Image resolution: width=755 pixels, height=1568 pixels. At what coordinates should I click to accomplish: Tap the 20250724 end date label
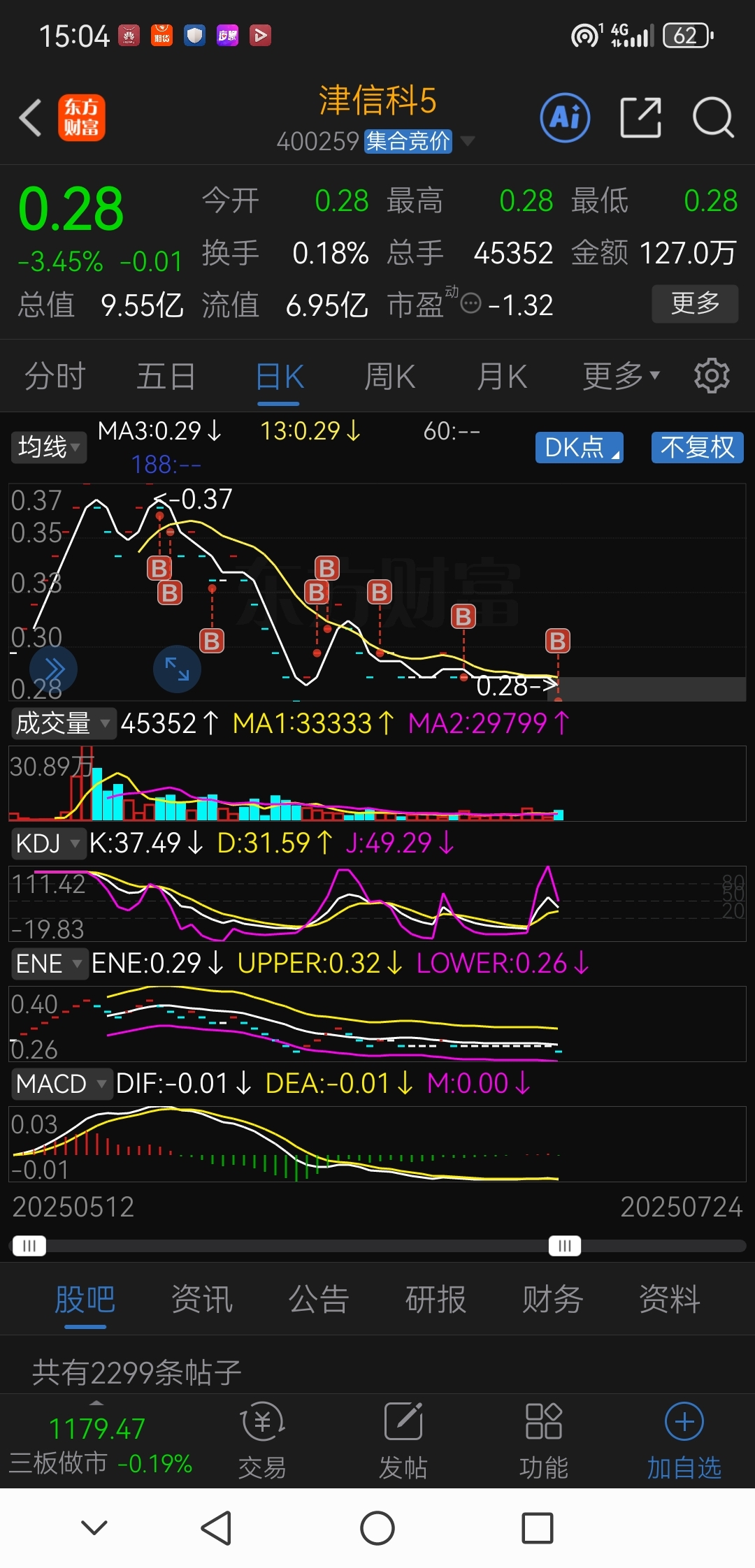681,1207
